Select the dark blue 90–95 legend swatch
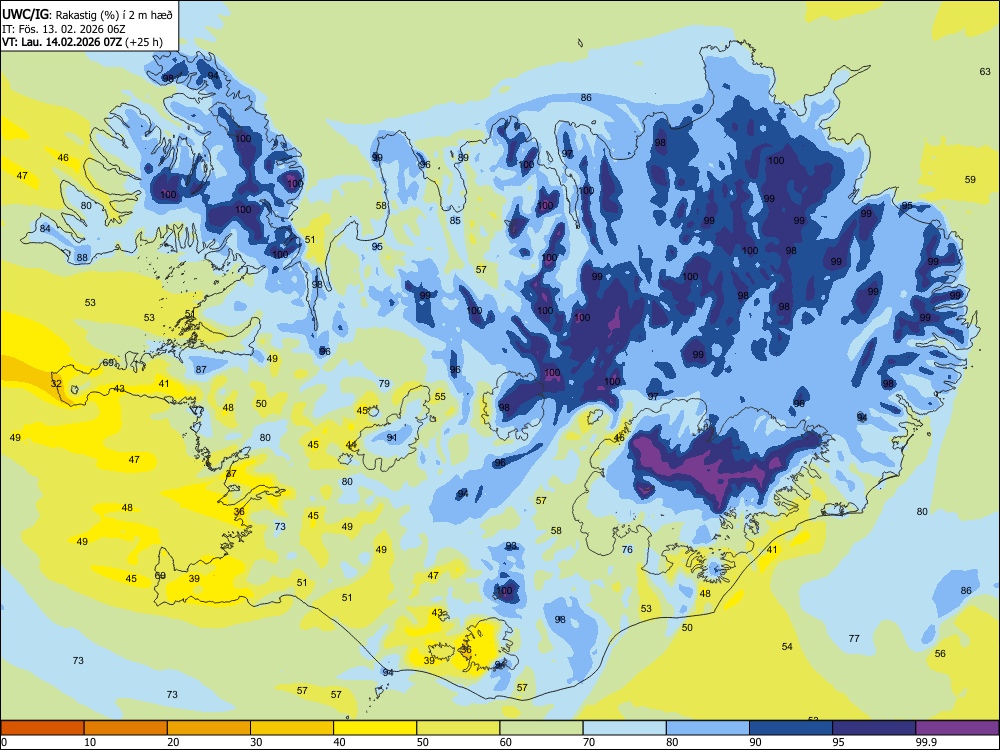 (x=791, y=728)
